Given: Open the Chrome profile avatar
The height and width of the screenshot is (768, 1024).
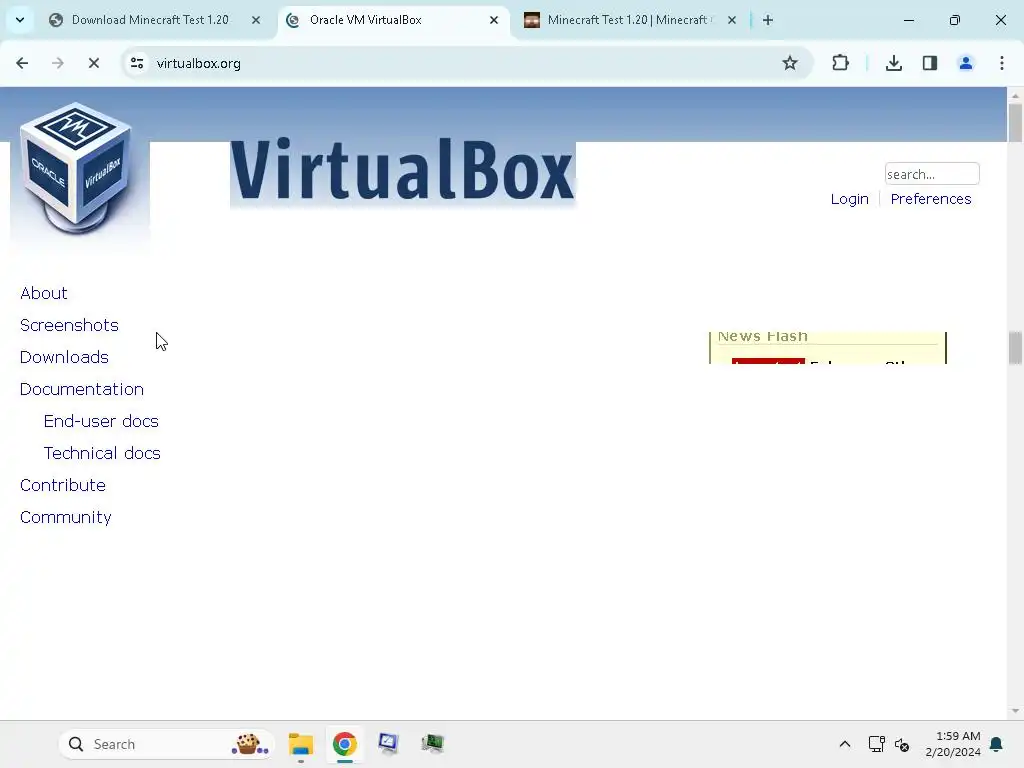Looking at the screenshot, I should 966,63.
